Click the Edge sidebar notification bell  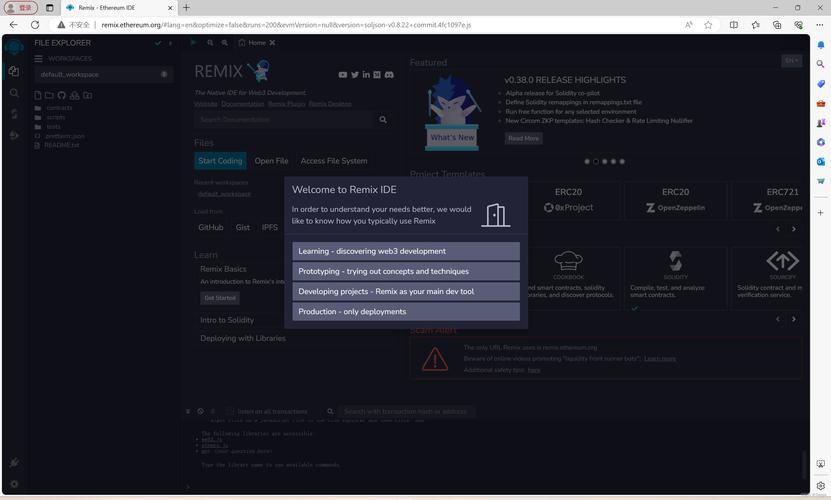coord(820,45)
